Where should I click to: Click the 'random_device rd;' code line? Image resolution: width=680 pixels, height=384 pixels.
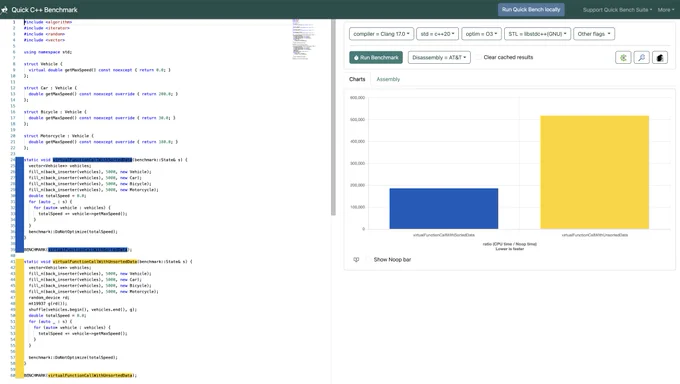tap(49, 298)
